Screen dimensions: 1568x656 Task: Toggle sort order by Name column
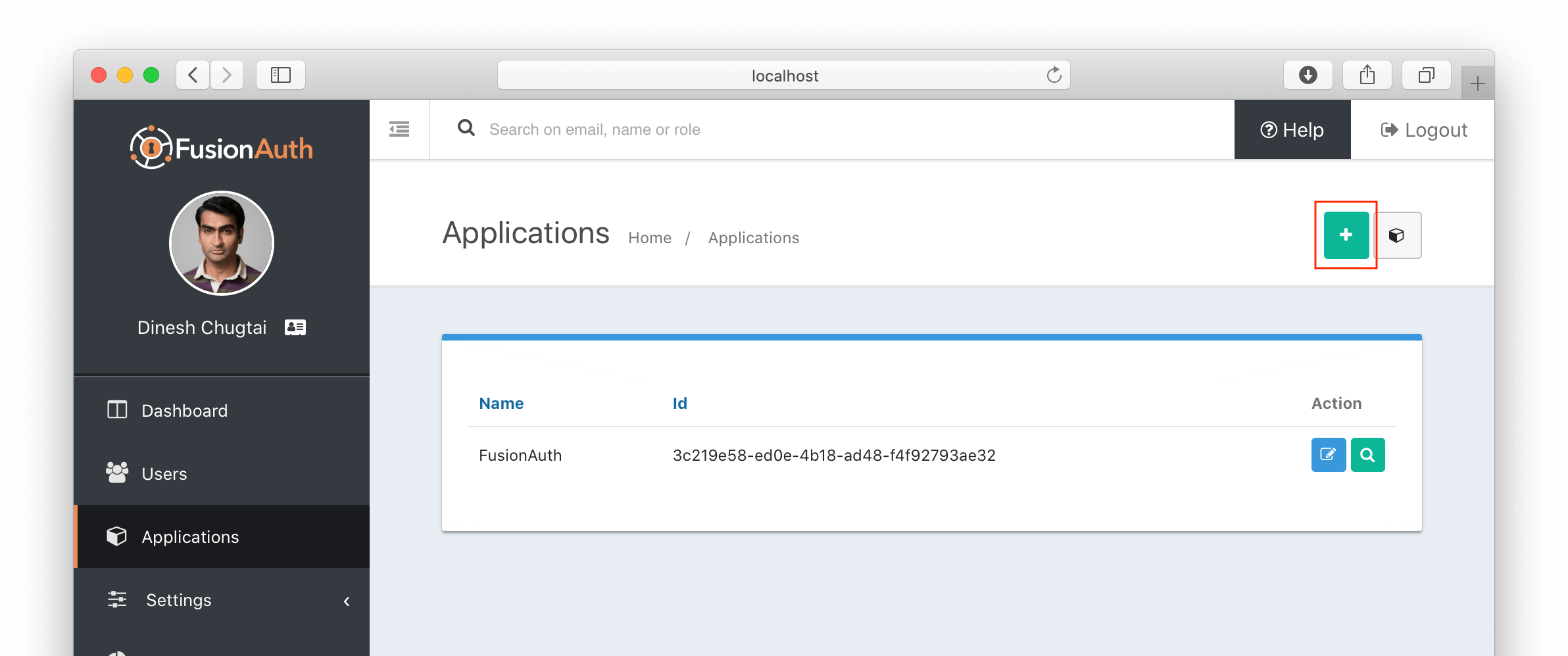tap(501, 403)
